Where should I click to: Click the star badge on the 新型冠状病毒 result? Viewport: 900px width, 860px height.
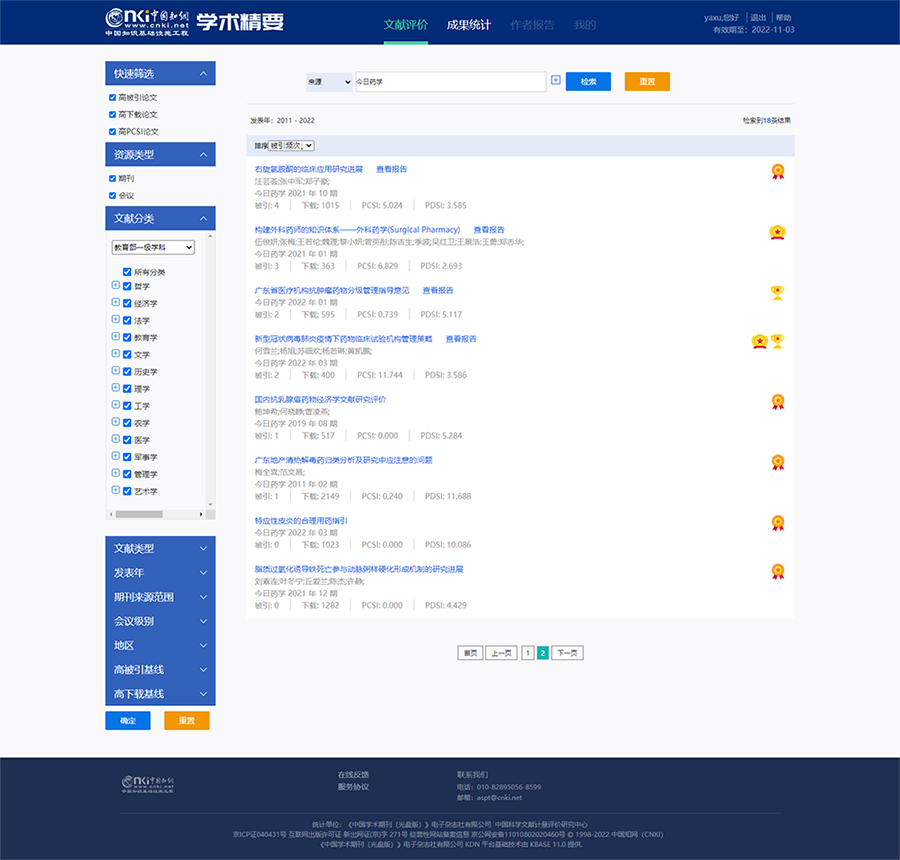coord(759,342)
